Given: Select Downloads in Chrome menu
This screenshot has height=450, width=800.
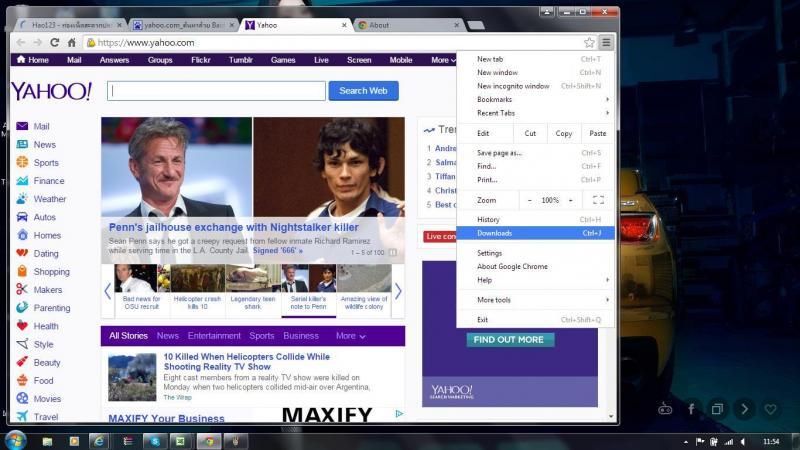Looking at the screenshot, I should [535, 233].
